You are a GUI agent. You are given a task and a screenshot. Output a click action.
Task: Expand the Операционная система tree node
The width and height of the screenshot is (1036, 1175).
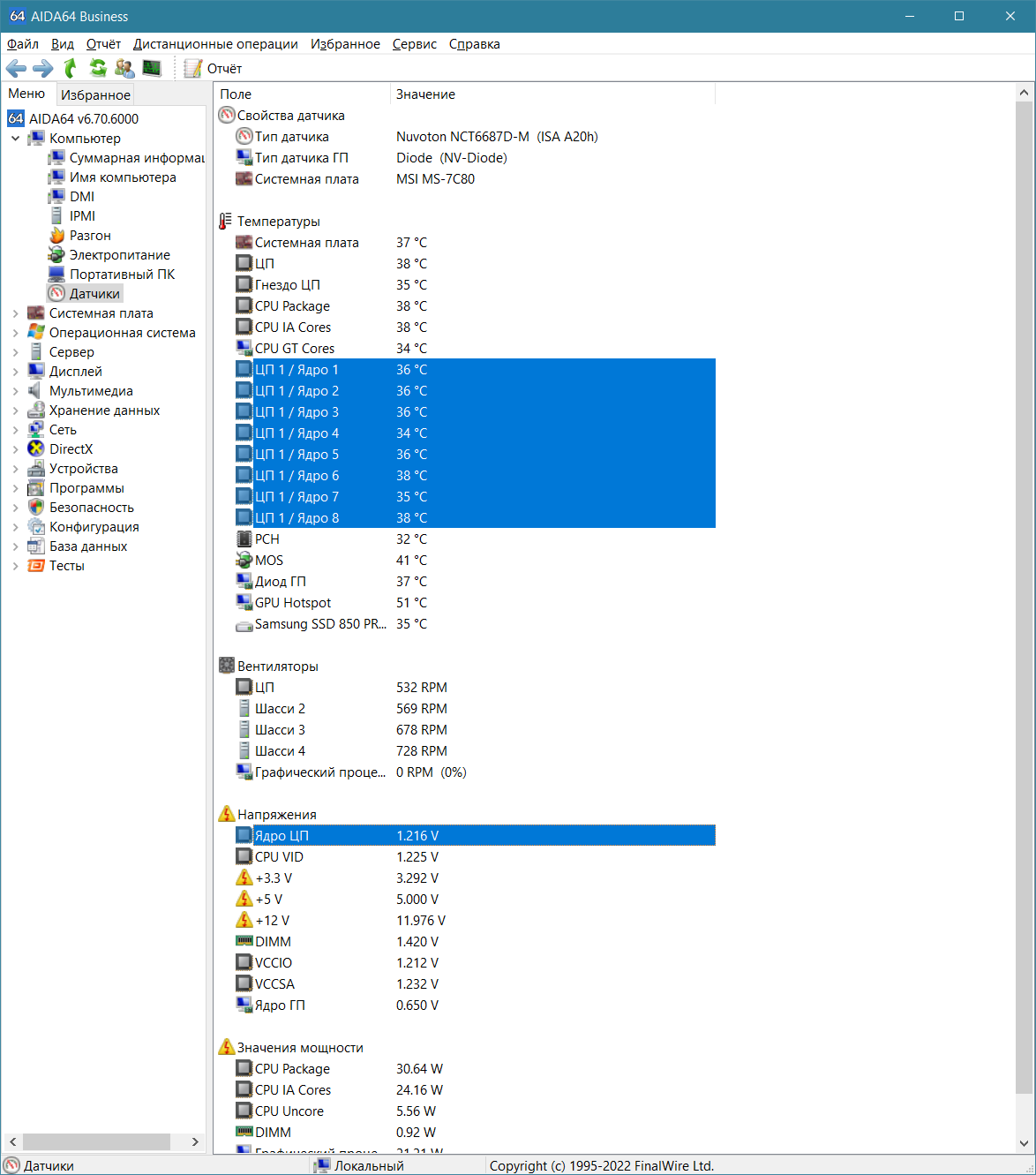pyautogui.click(x=15, y=333)
